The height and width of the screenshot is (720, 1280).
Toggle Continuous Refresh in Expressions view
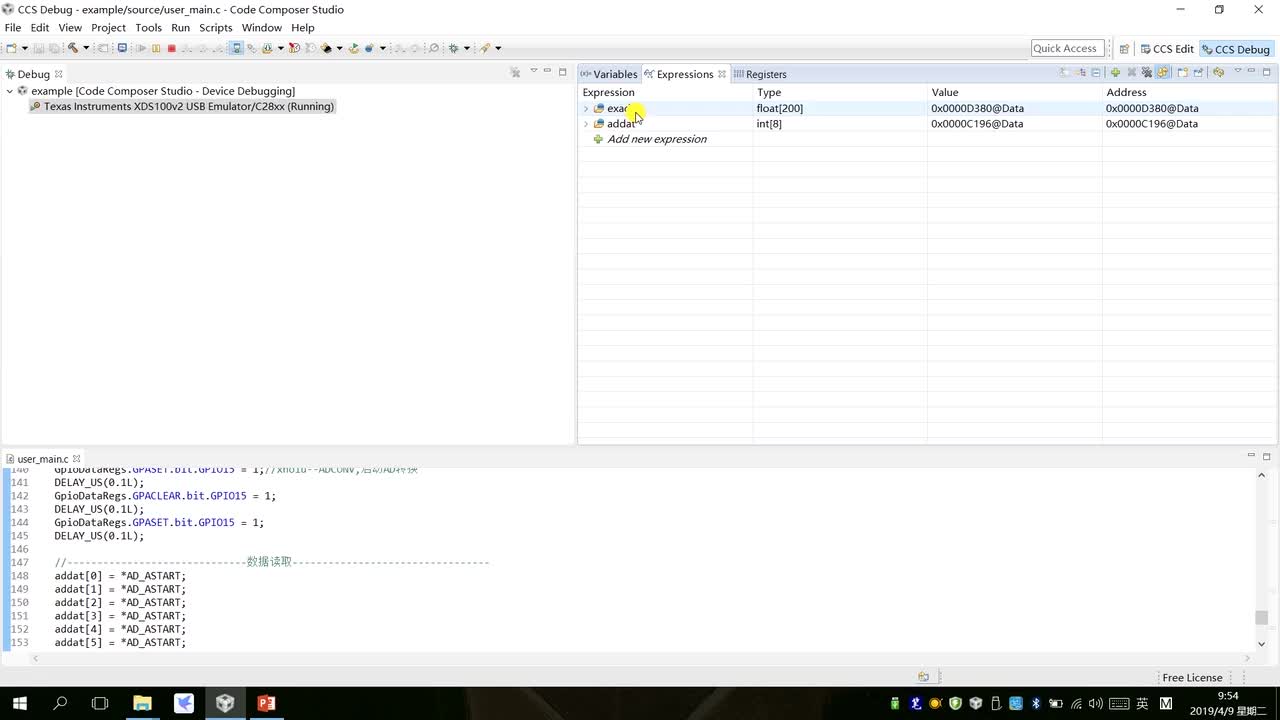(x=1162, y=72)
